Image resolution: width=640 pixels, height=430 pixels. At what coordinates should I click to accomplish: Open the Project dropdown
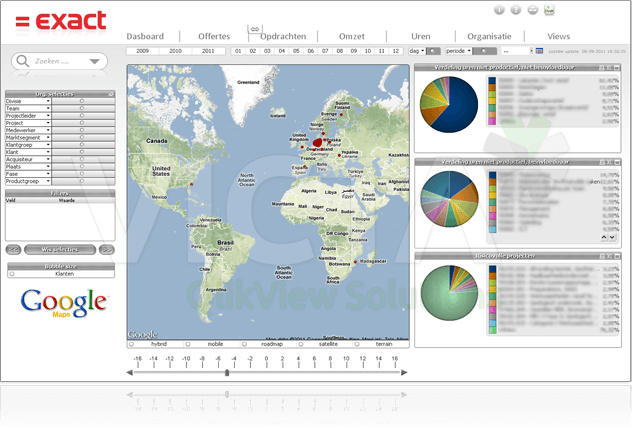click(48, 123)
